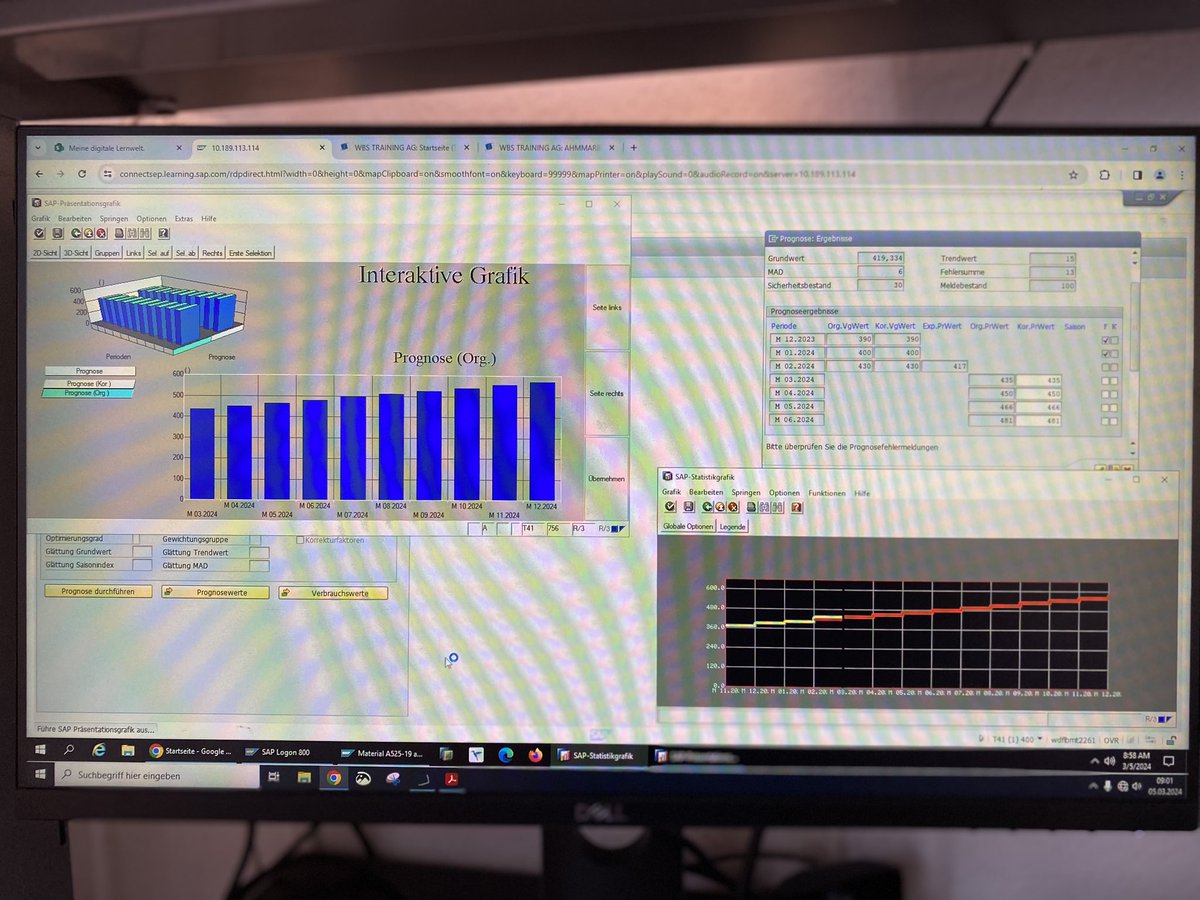Open a new Chrome tab with the plus icon

633,147
